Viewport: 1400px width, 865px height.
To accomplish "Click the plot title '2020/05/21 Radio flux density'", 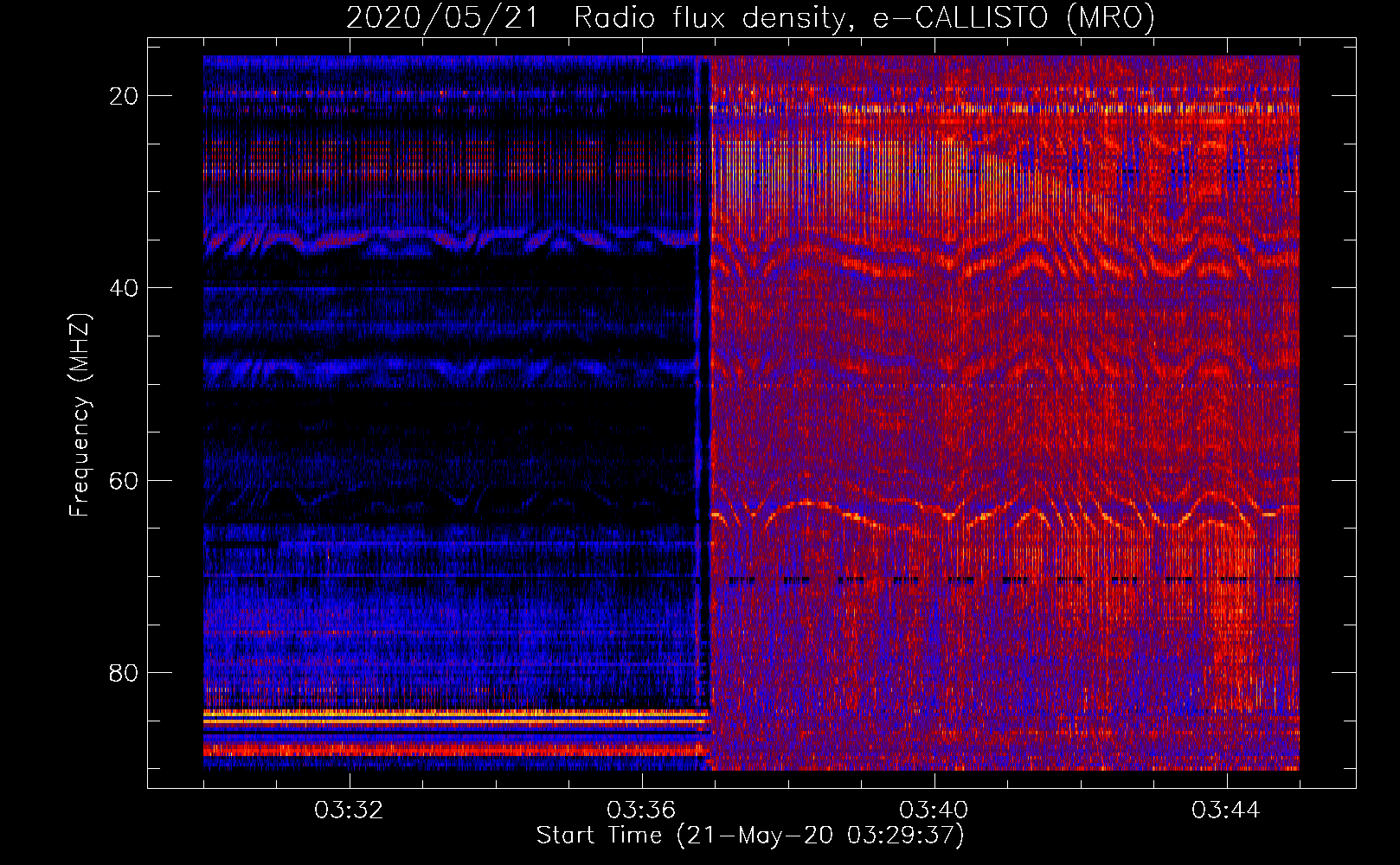I will pos(750,17).
